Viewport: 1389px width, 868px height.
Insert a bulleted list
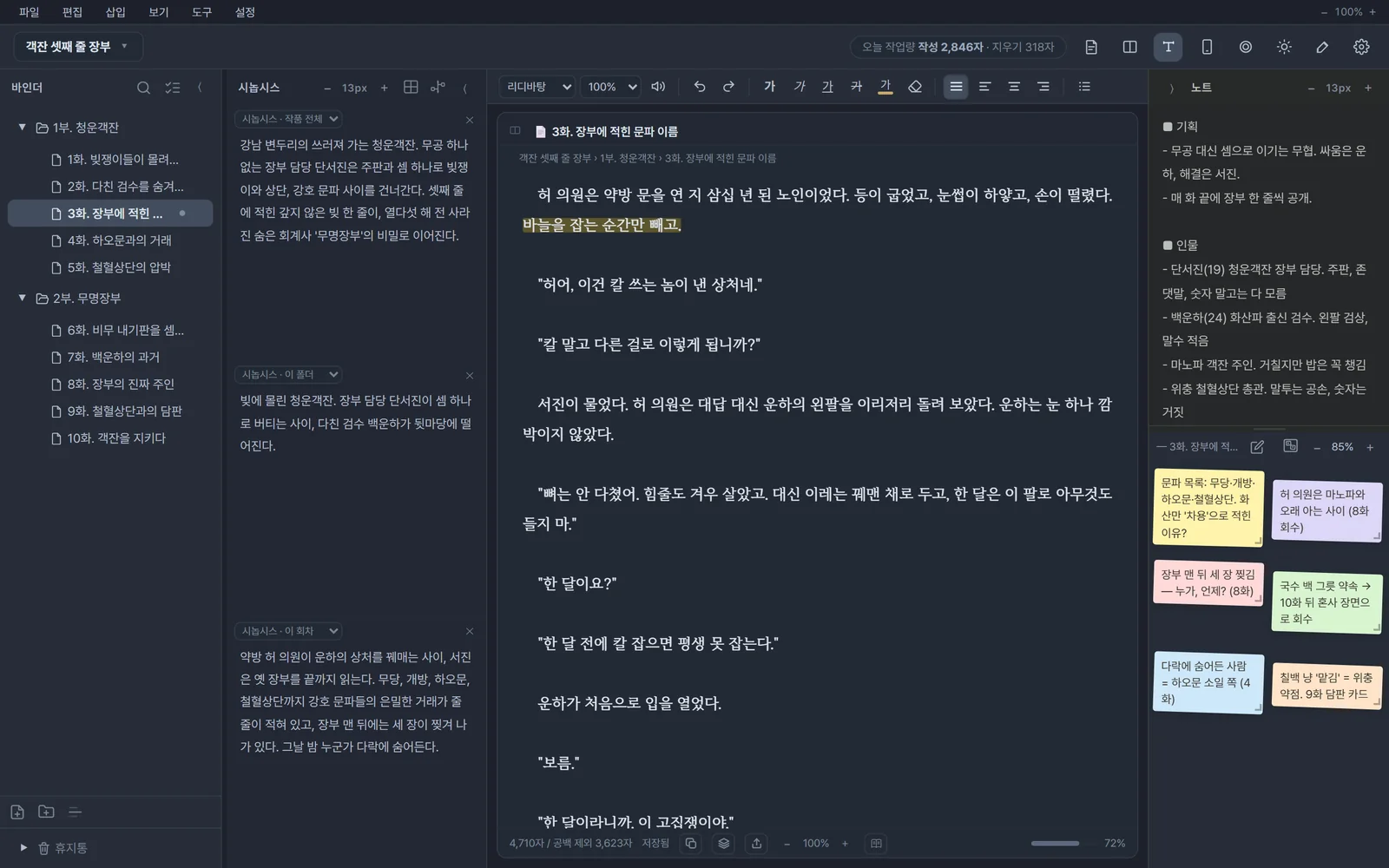(1084, 87)
